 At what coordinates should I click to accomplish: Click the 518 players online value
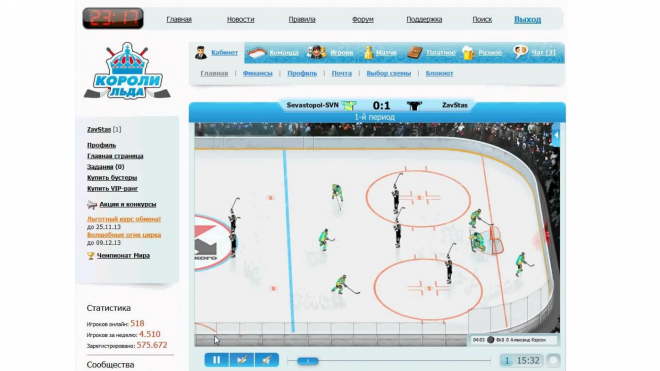tap(137, 323)
